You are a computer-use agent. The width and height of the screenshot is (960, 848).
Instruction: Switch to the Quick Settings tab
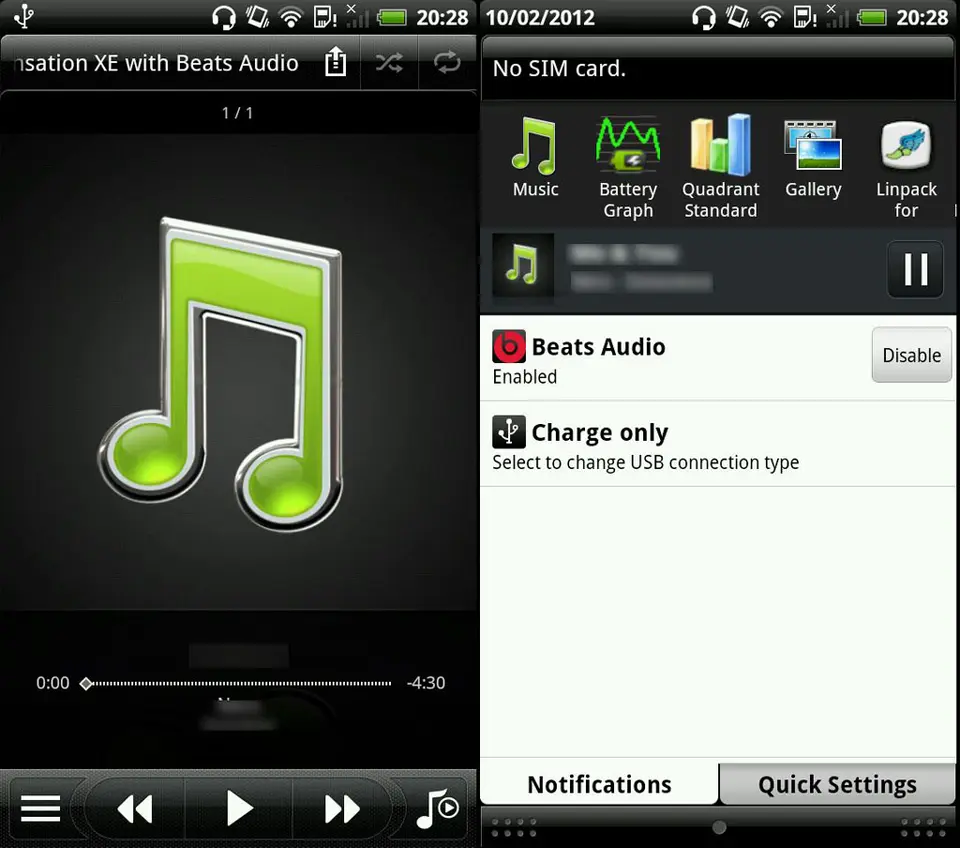[x=837, y=785]
